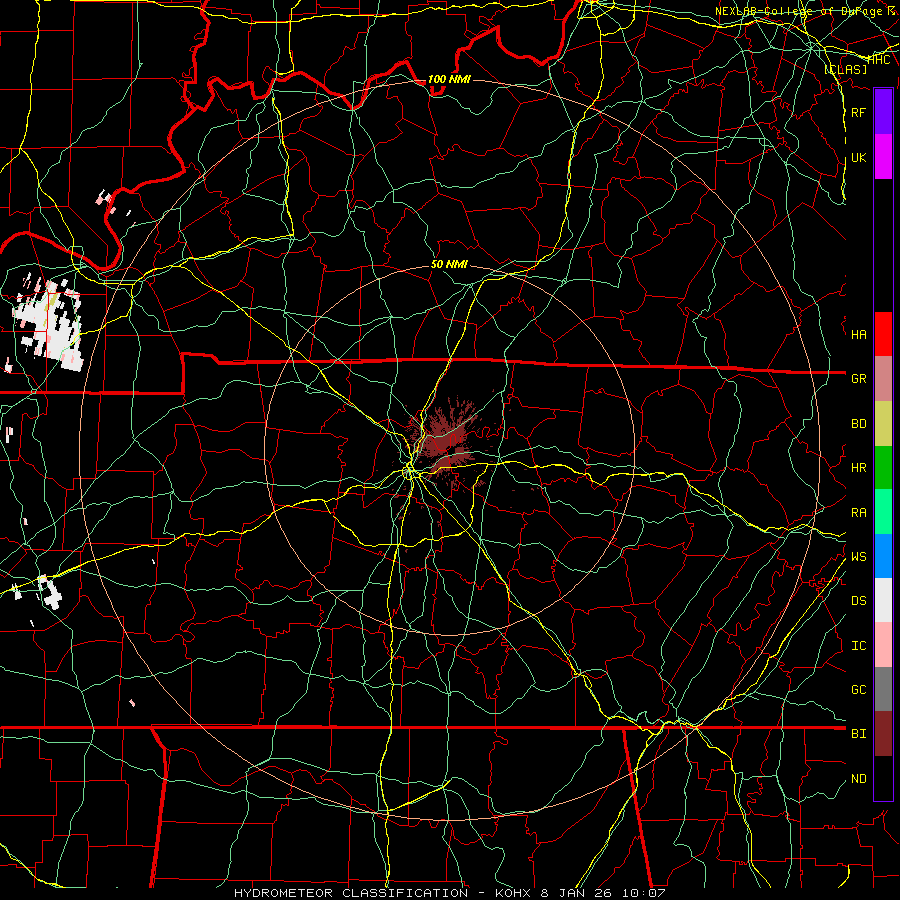This screenshot has width=900, height=900.
Task: Click the IC legend label
Action: pos(858,646)
